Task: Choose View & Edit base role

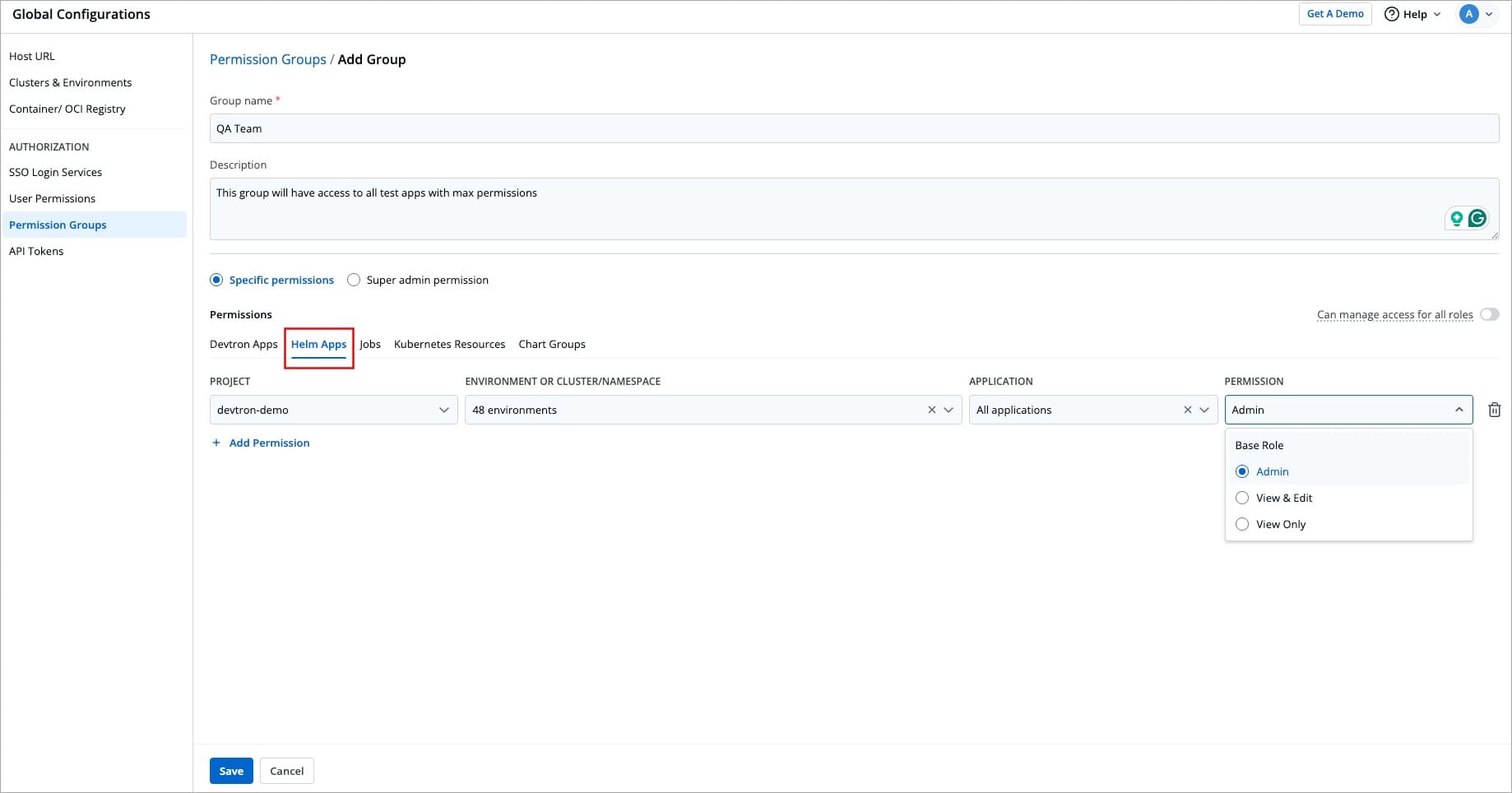Action: click(x=1242, y=498)
